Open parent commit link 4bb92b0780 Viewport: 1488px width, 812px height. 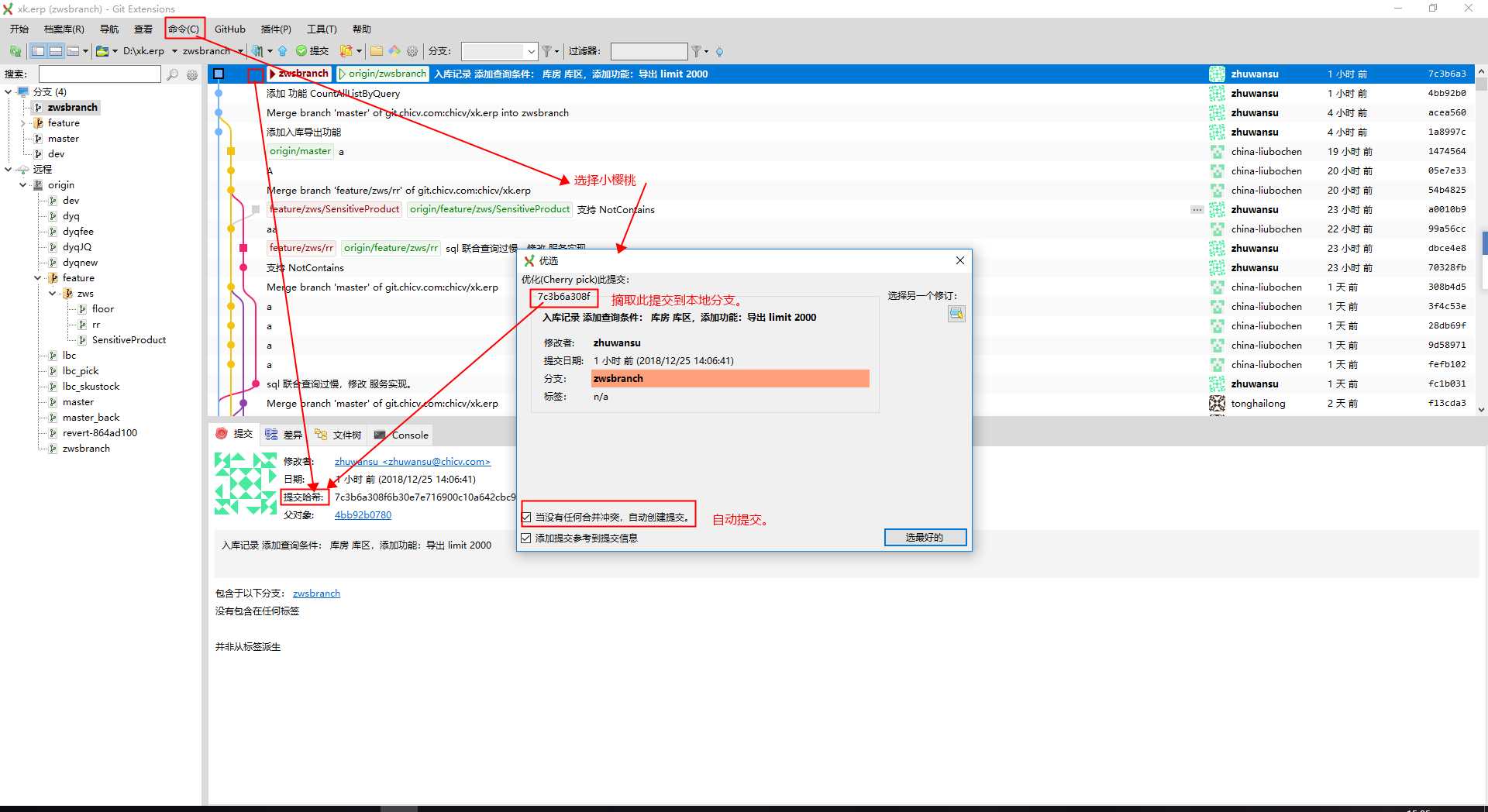coord(363,515)
